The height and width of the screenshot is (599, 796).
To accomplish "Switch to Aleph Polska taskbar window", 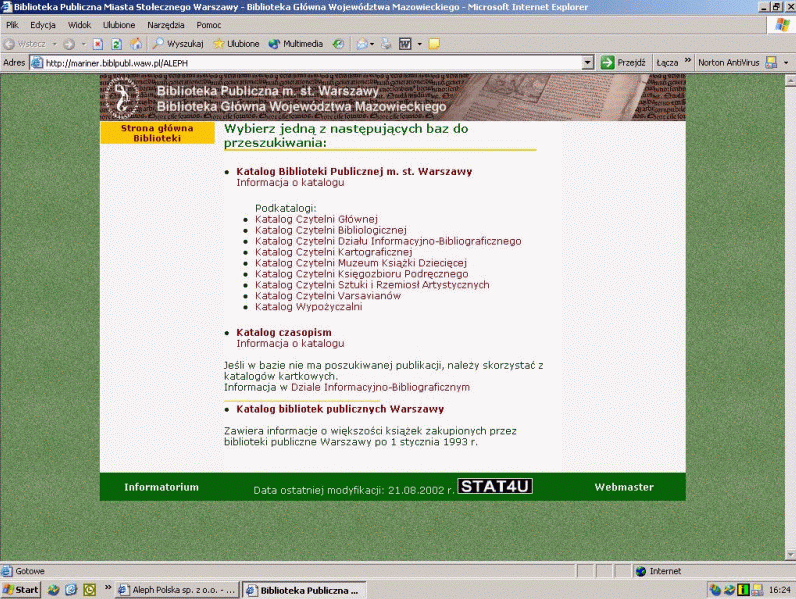I will [177, 590].
